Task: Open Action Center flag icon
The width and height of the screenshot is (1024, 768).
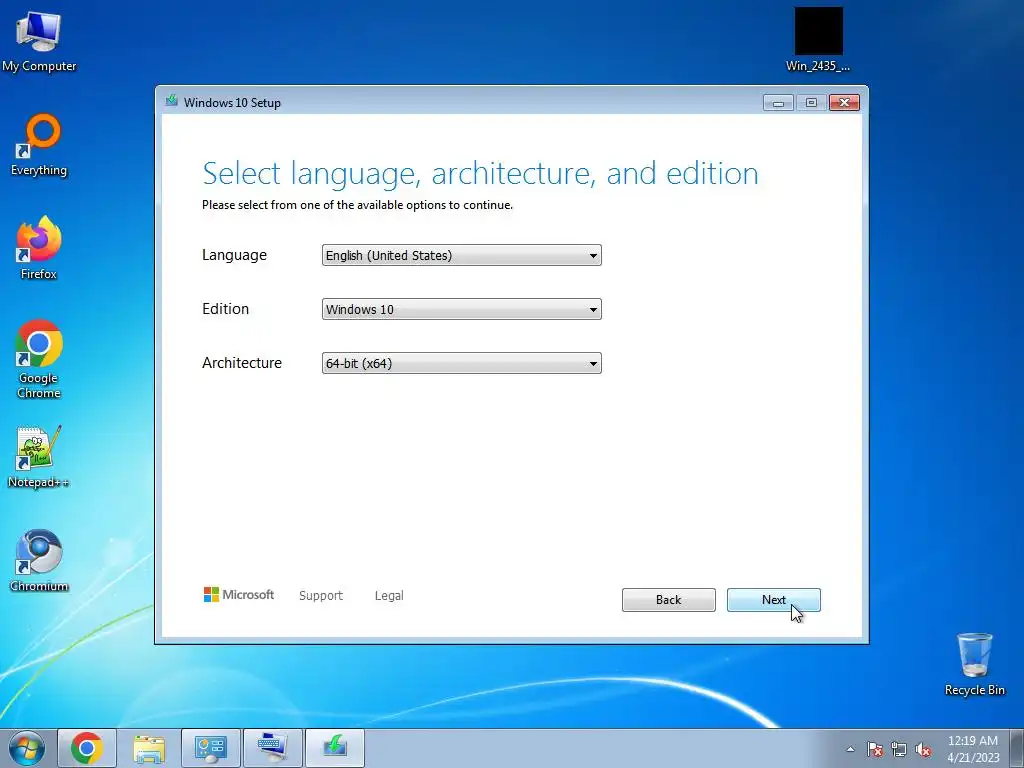Action: pos(875,749)
